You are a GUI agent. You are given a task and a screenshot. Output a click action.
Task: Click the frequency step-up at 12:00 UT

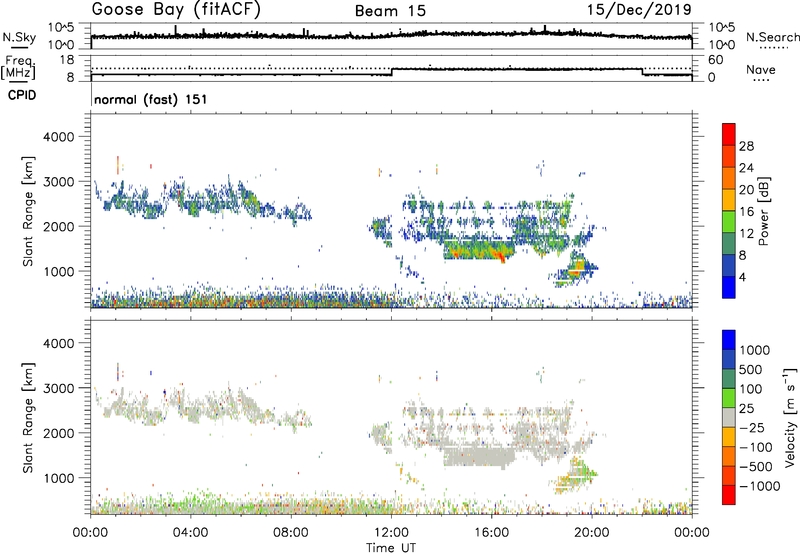click(392, 72)
